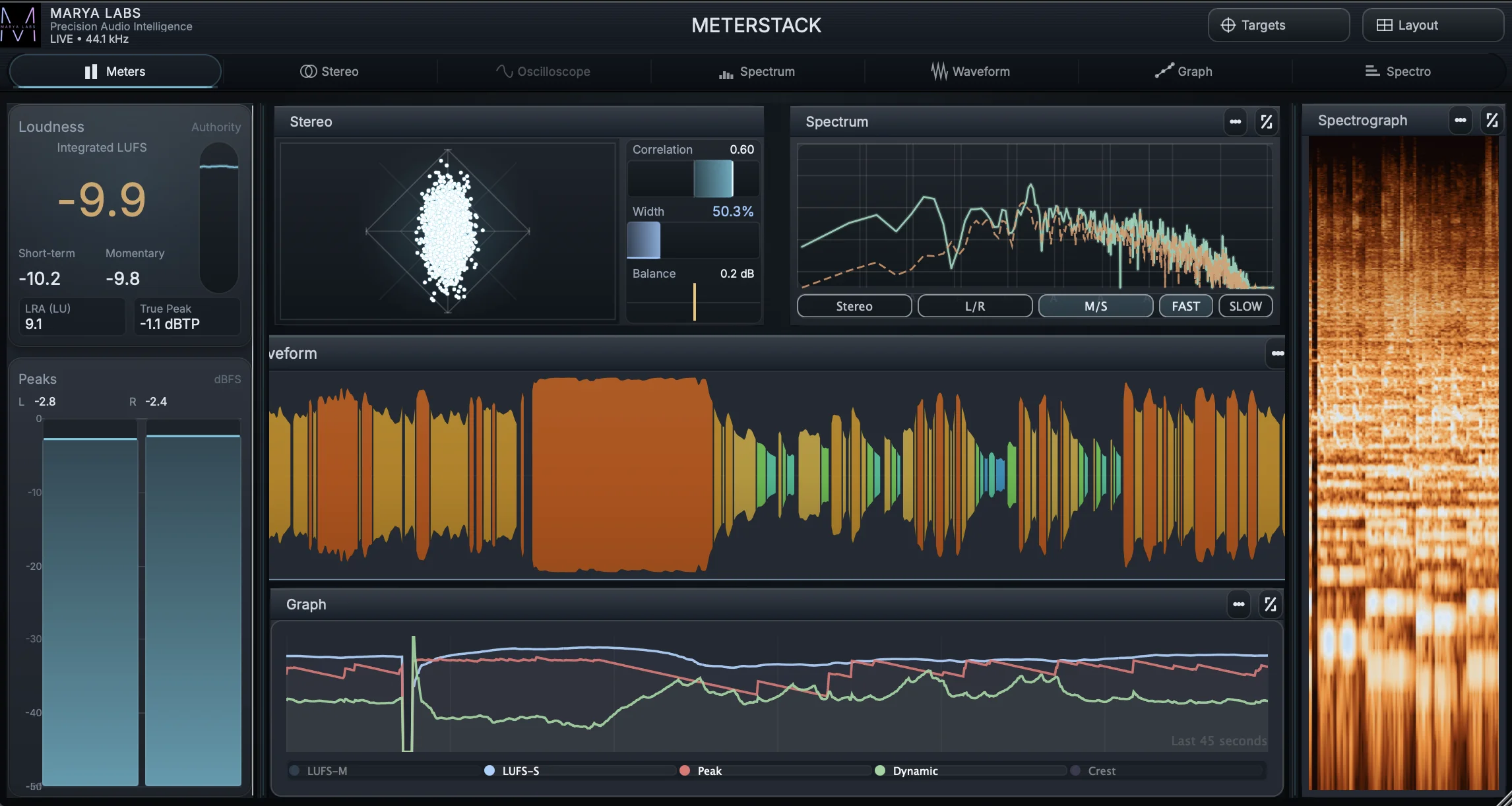This screenshot has width=1512, height=806.
Task: Expand the Graph panel with its diagonal-arrows icon
Action: [x=1270, y=604]
